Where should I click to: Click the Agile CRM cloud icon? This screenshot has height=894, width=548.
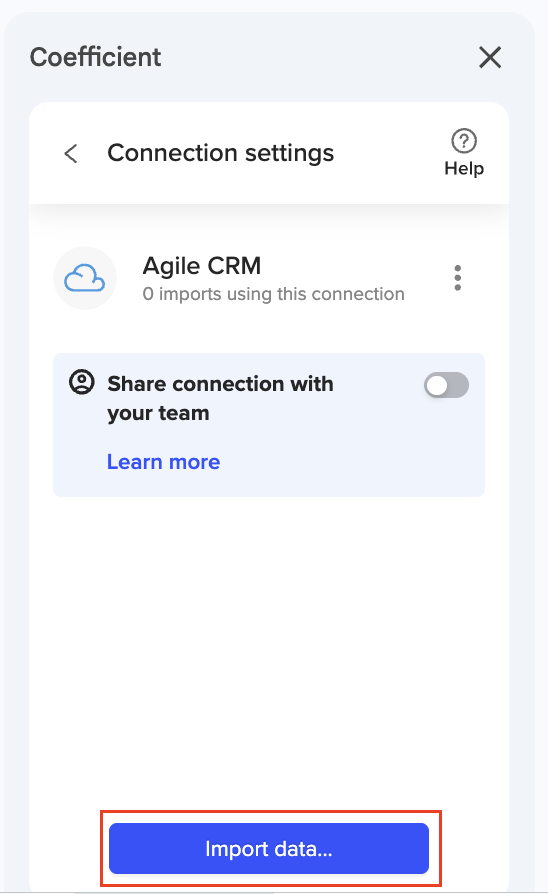(85, 278)
